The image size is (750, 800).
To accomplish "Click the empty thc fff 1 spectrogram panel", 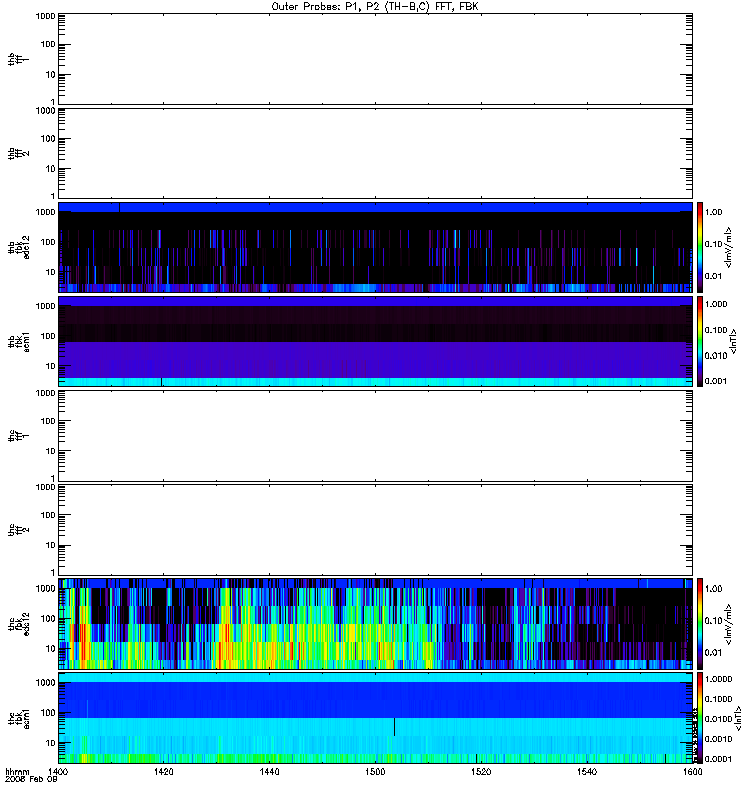I will pos(376,436).
